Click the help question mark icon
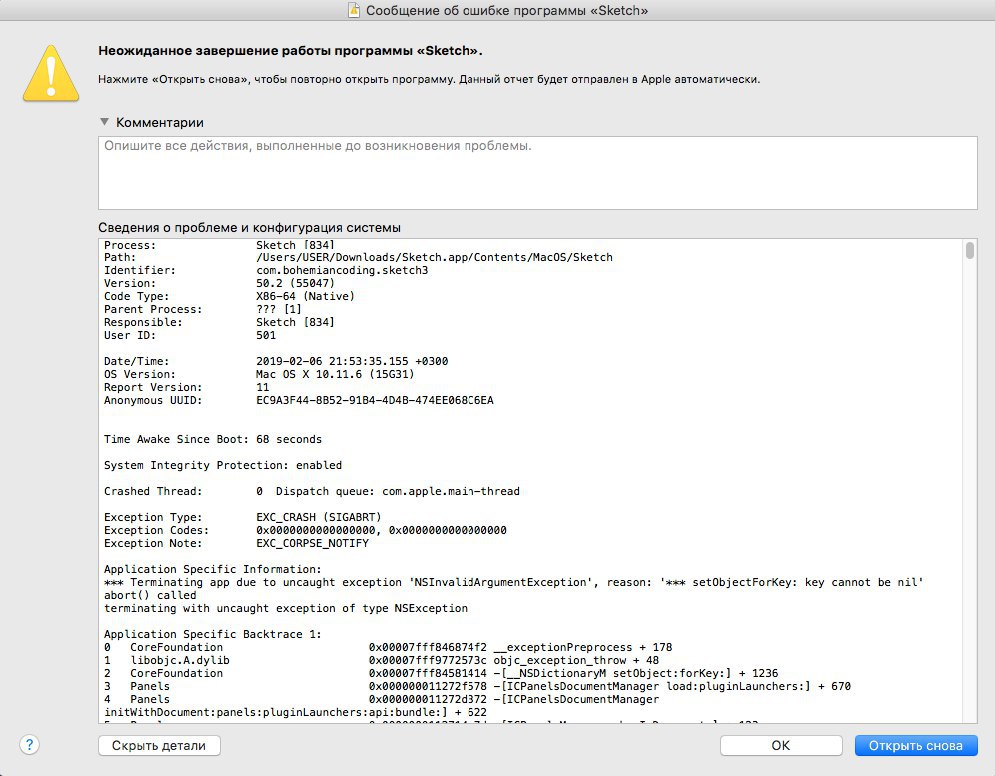 pos(29,745)
